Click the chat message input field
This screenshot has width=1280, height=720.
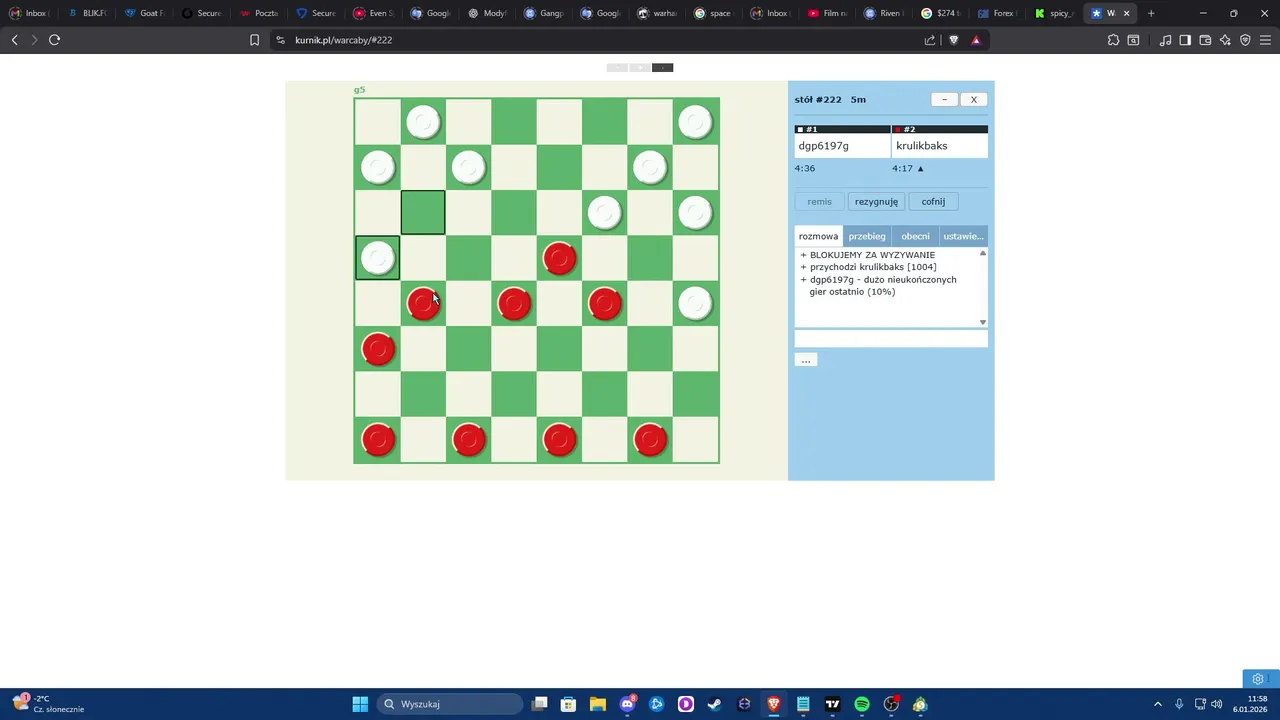click(x=891, y=339)
